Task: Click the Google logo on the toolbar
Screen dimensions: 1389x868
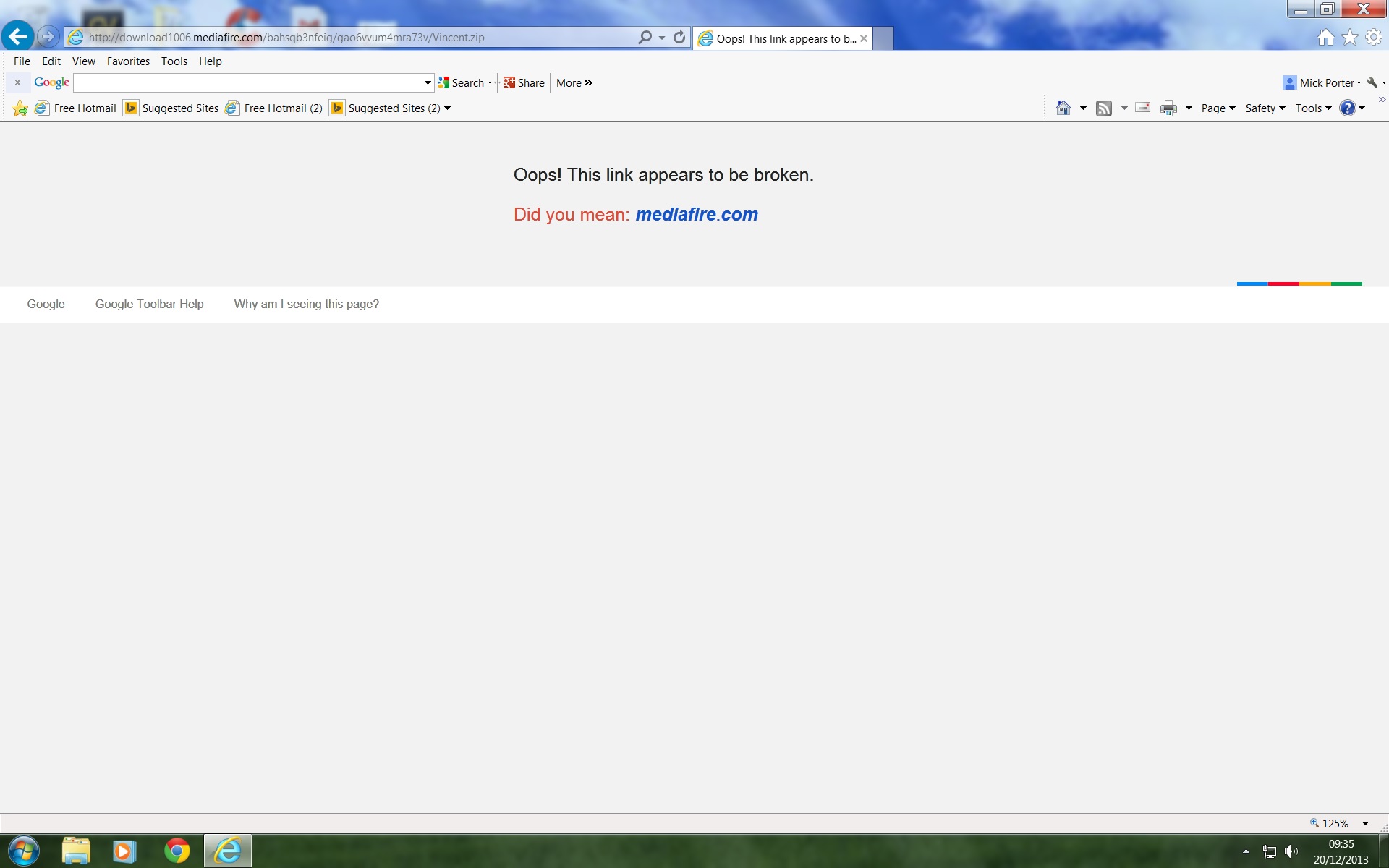Action: 51,82
